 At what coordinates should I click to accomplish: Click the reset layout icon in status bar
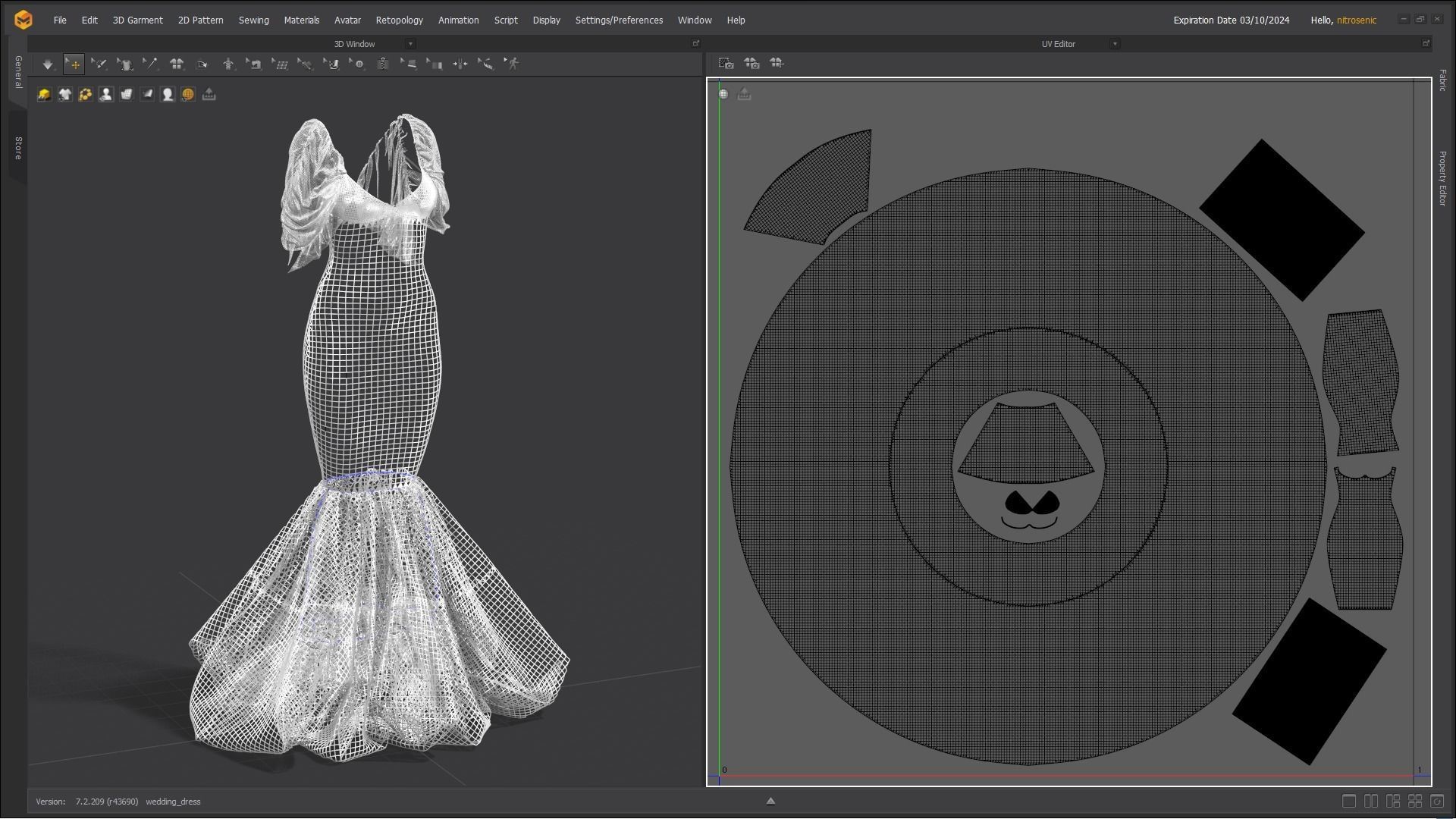(x=1437, y=801)
